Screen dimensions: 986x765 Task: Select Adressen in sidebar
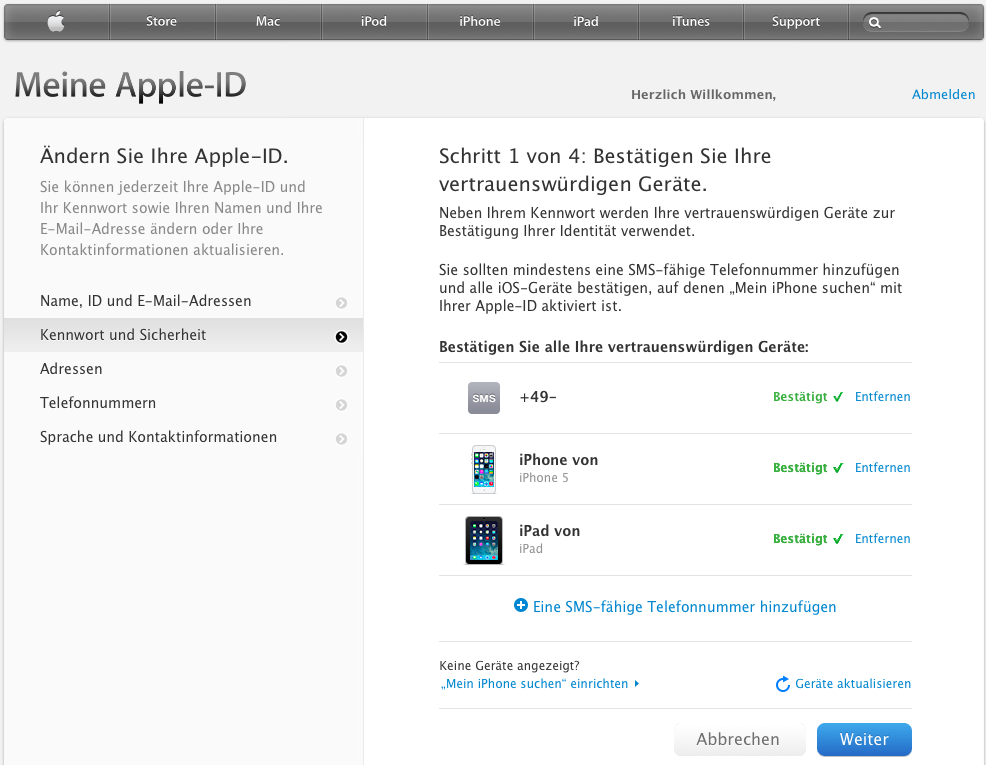click(x=184, y=369)
